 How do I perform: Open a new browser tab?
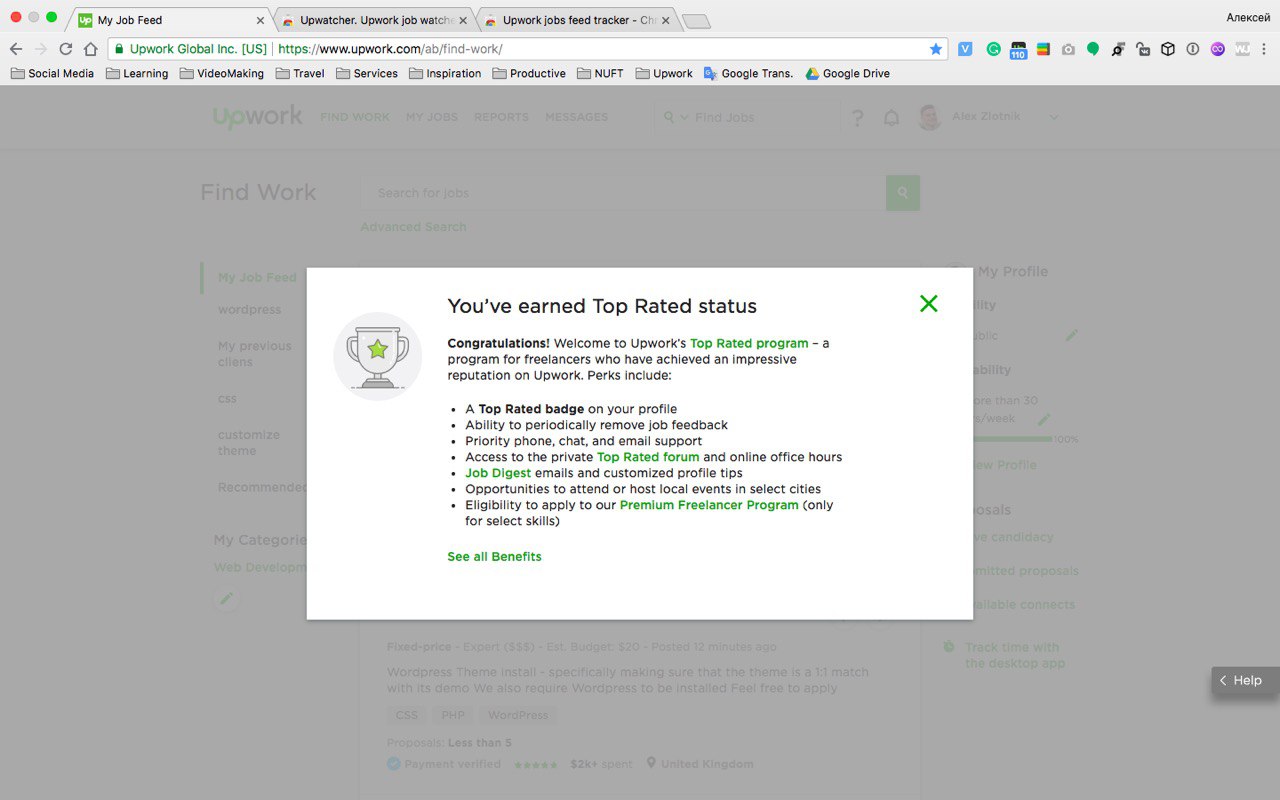(696, 21)
